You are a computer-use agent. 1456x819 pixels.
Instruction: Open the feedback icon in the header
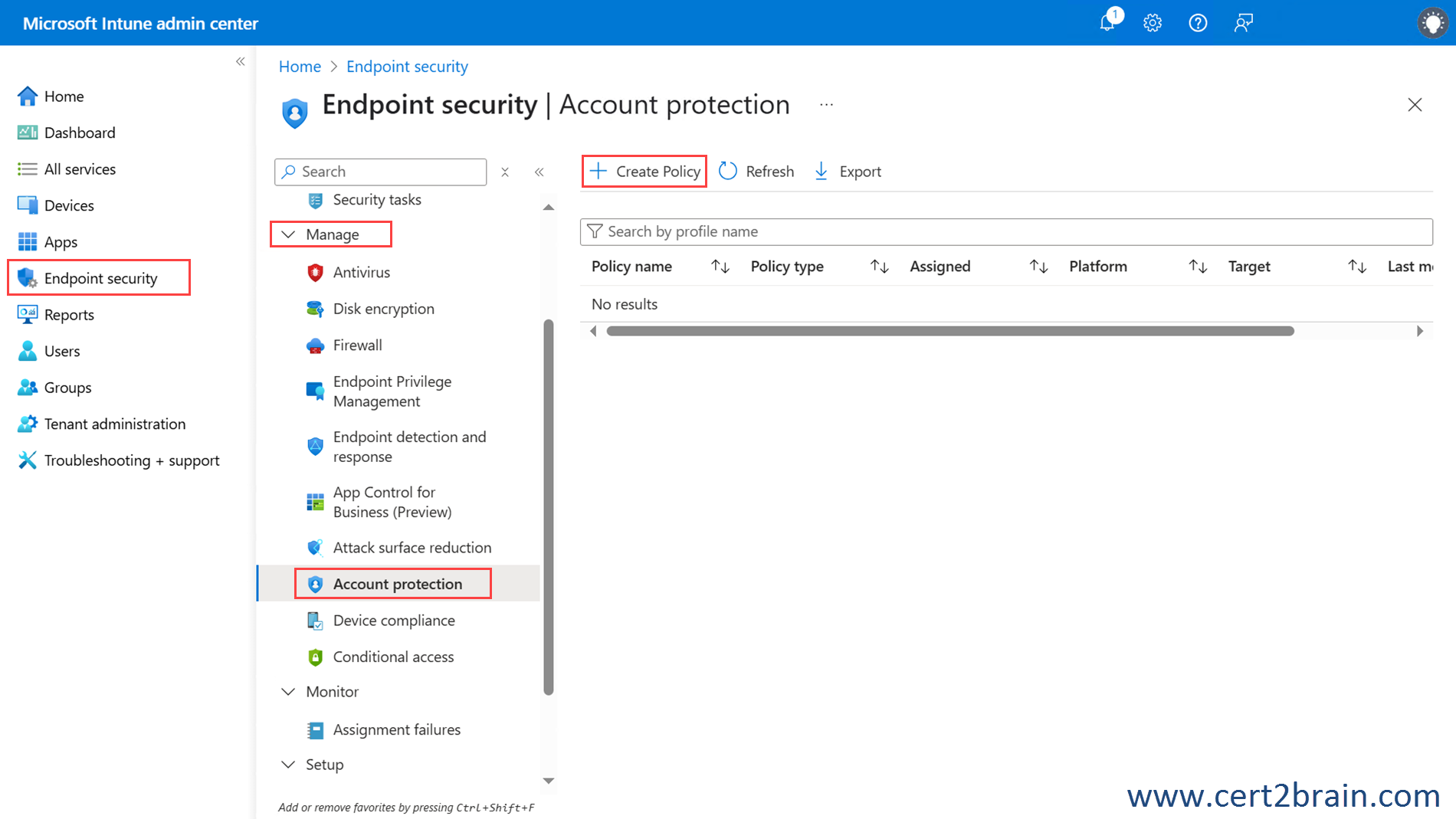click(x=1243, y=23)
